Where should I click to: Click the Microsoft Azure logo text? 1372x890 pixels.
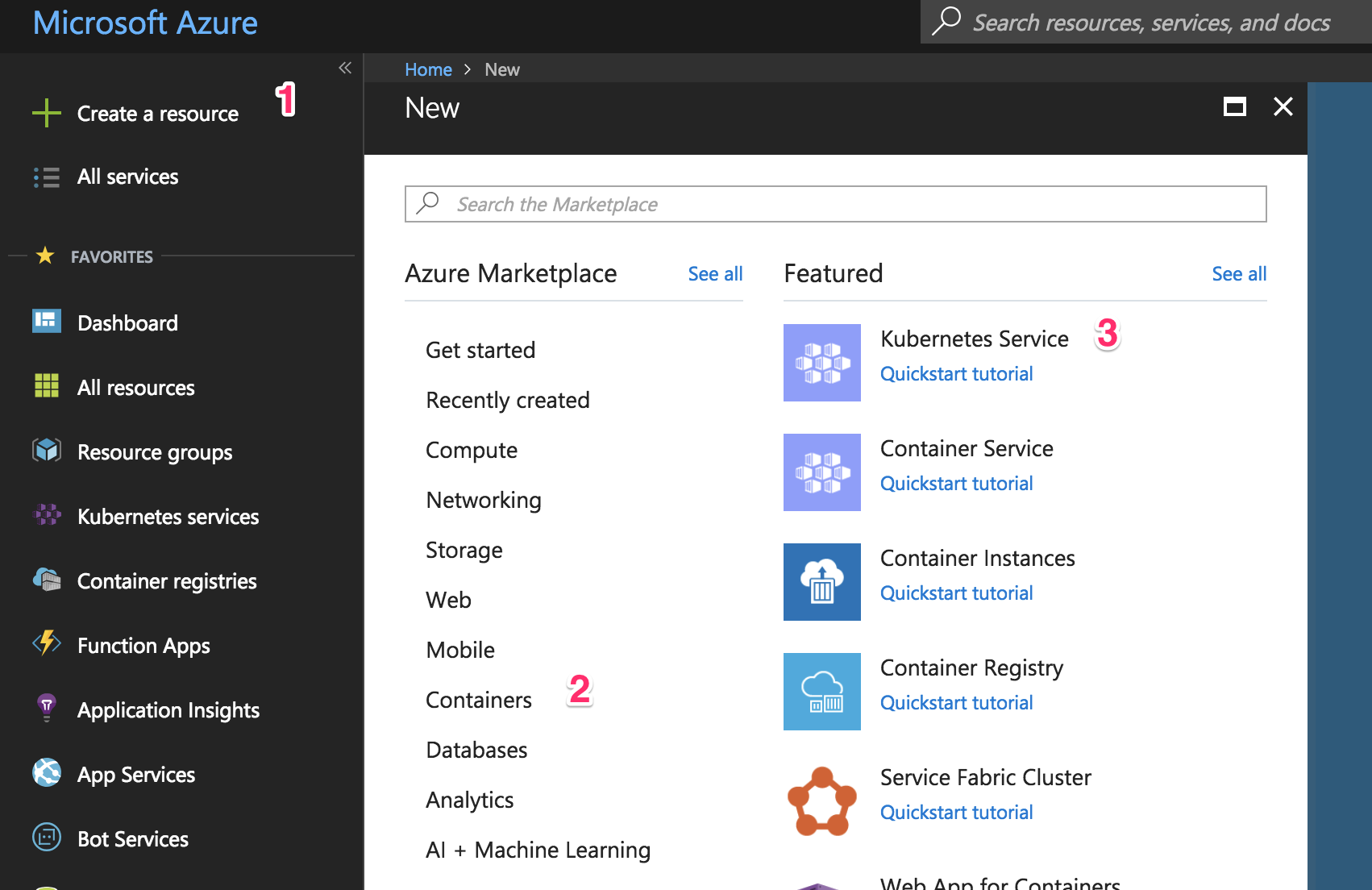tap(145, 23)
